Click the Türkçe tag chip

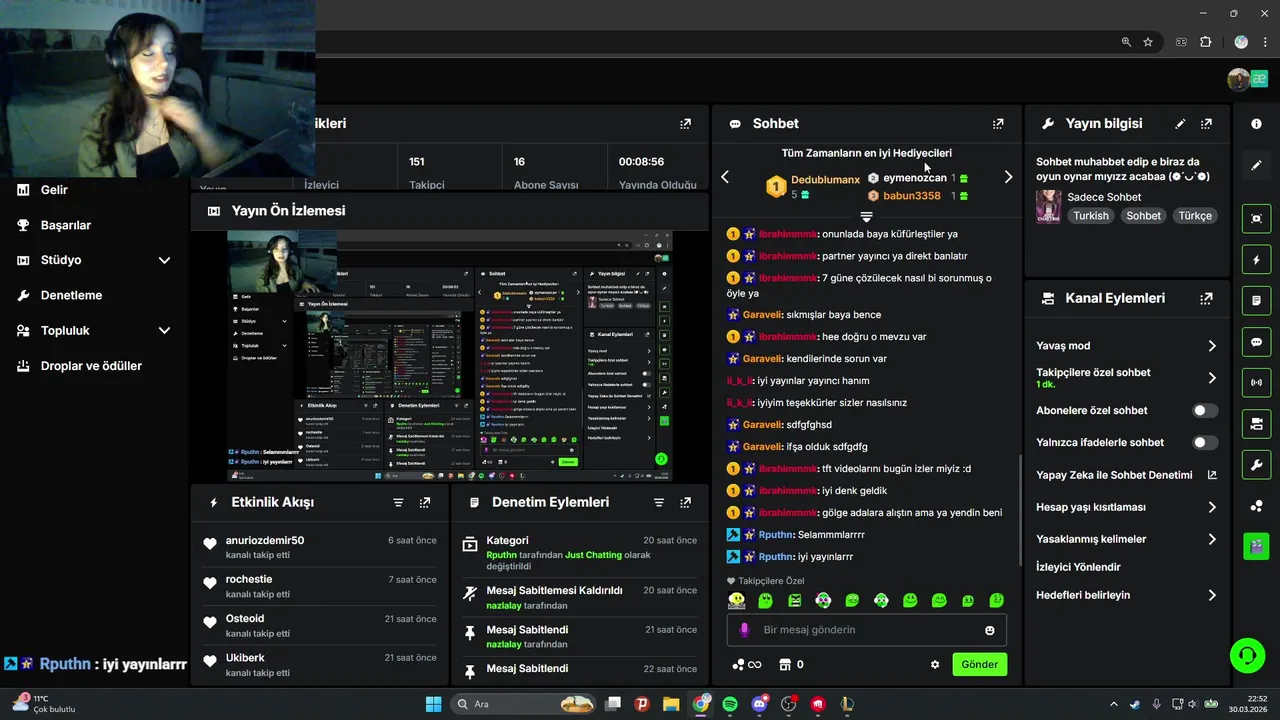coord(1194,216)
